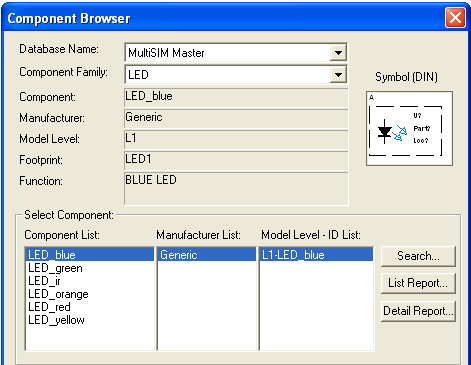The width and height of the screenshot is (471, 365).
Task: Open the Detail Report... button
Action: point(418,311)
